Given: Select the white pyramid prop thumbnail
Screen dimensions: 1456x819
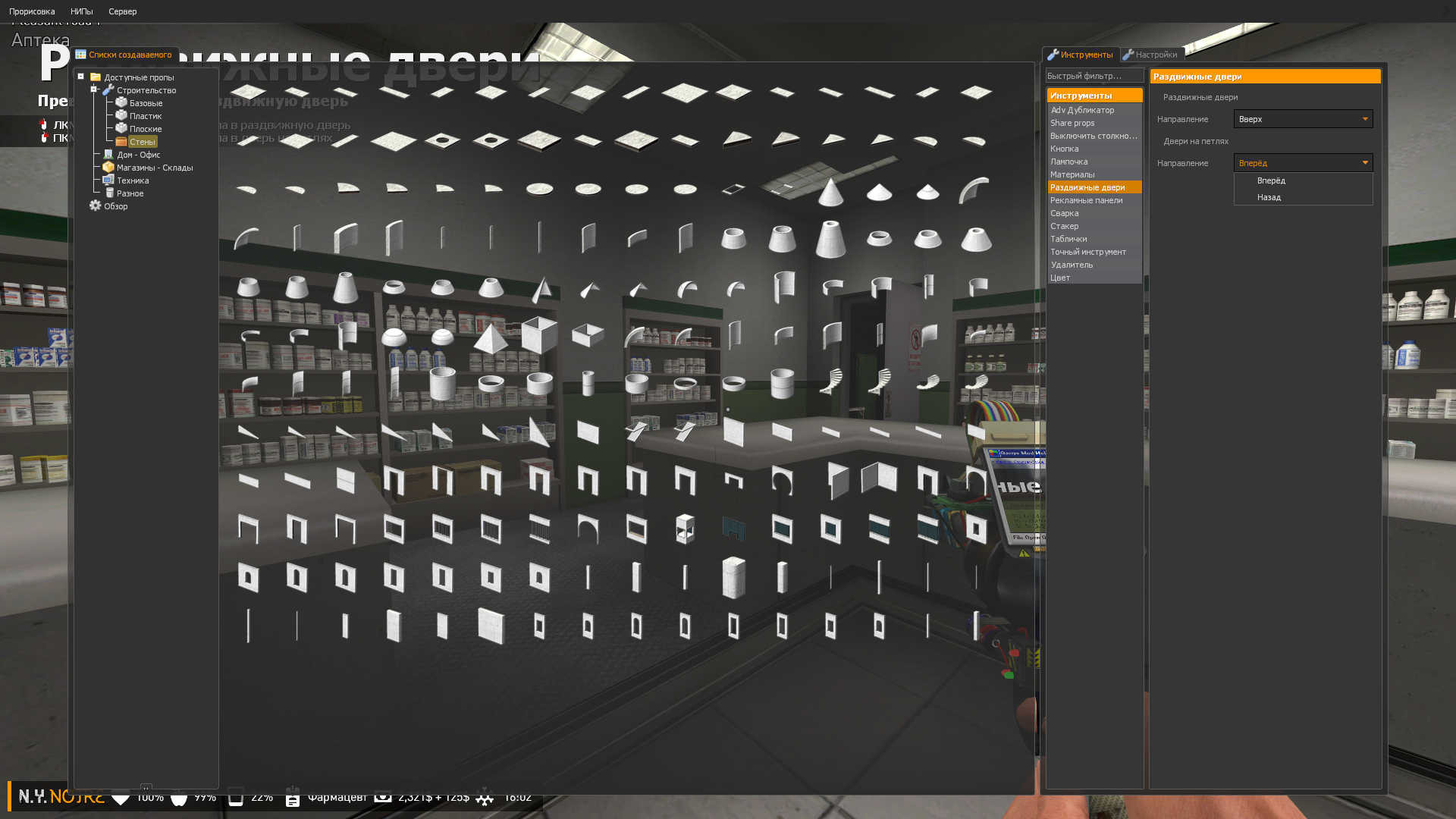Looking at the screenshot, I should point(491,337).
